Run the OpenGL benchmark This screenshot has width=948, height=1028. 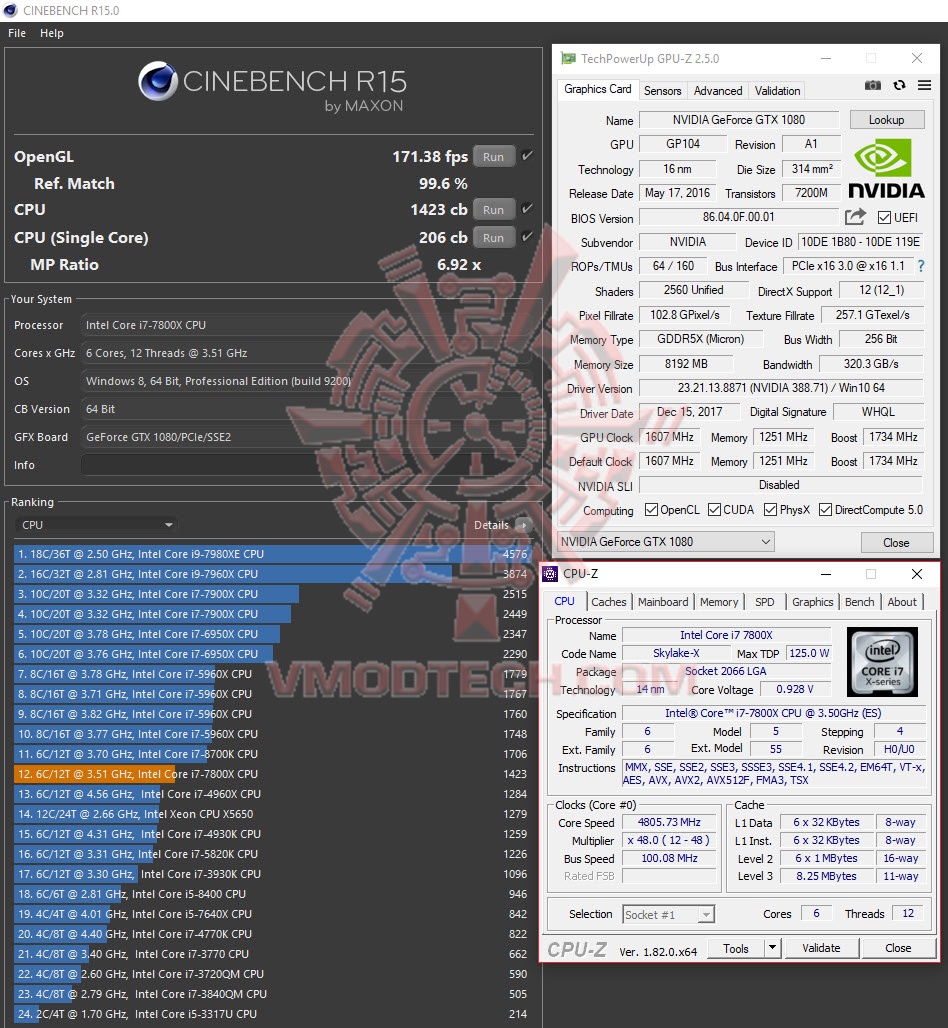(493, 157)
